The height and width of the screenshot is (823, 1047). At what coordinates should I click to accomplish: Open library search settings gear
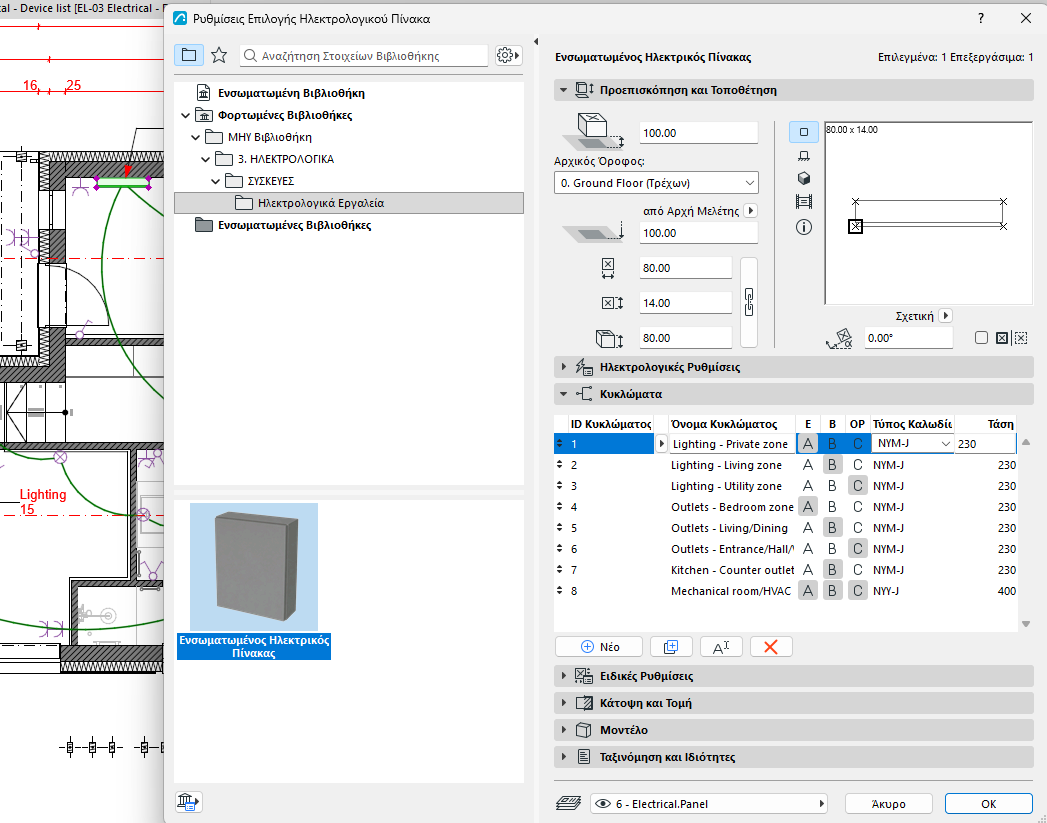pos(507,55)
